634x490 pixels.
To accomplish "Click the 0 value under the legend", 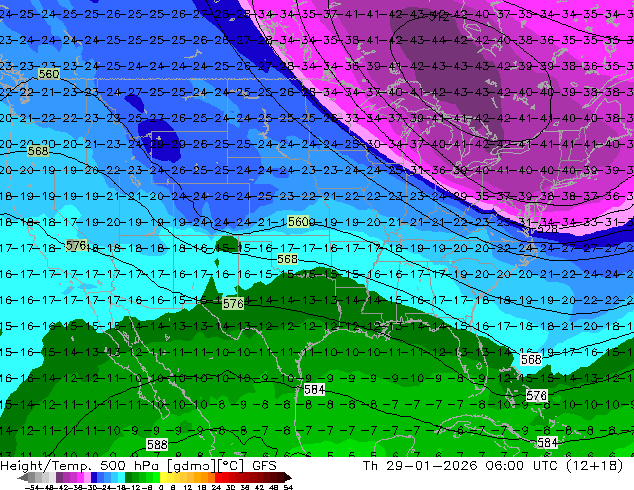I will 161,487.
